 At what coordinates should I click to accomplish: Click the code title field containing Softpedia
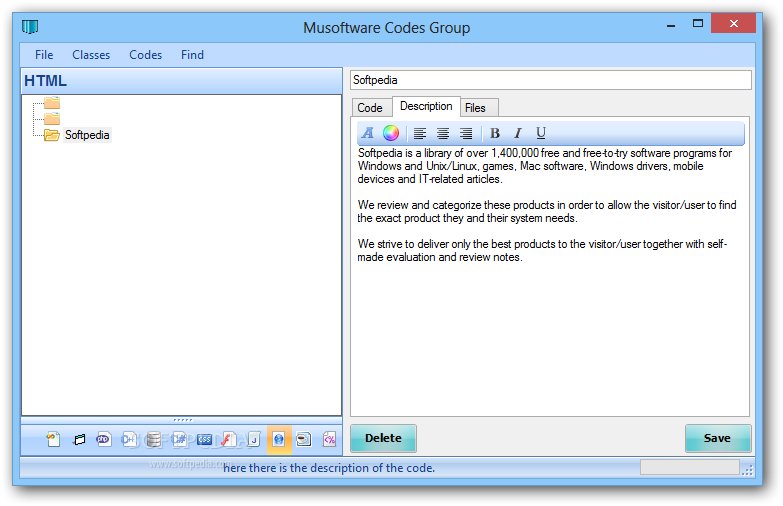click(551, 80)
